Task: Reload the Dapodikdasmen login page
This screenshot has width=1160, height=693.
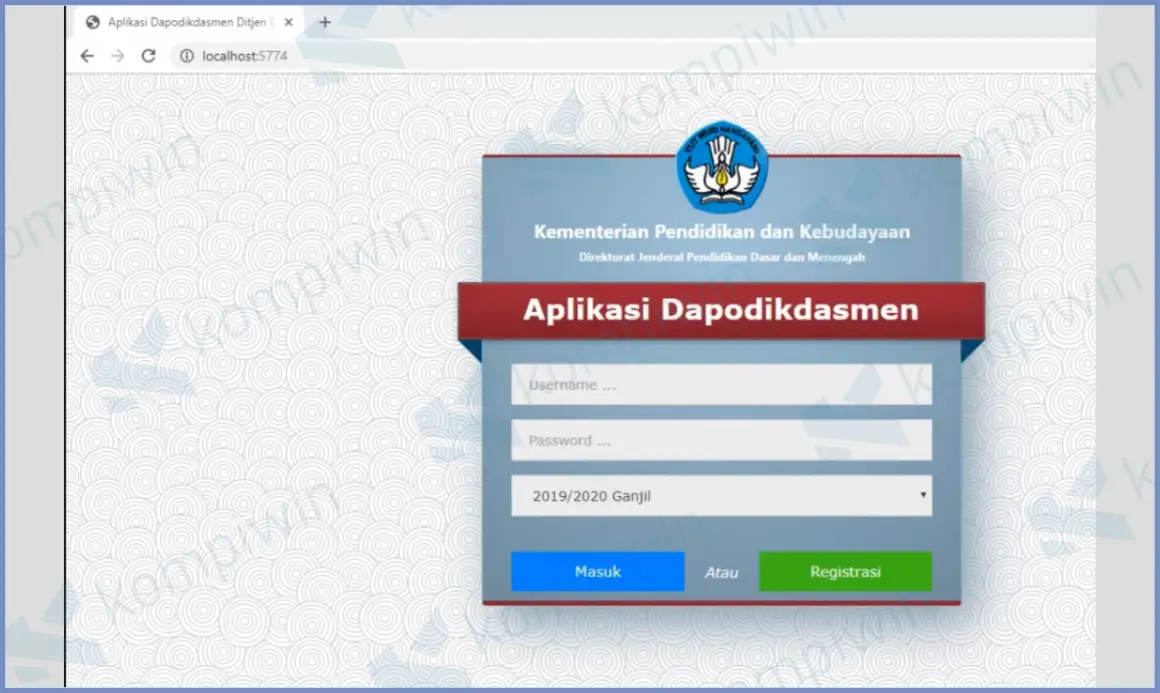Action: point(147,56)
